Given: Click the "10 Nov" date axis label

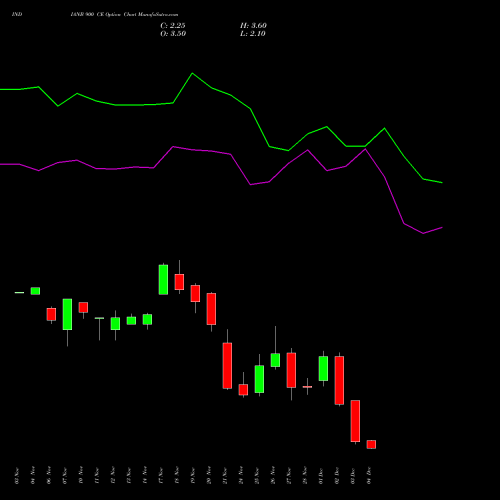Looking at the screenshot, I should [81, 476].
